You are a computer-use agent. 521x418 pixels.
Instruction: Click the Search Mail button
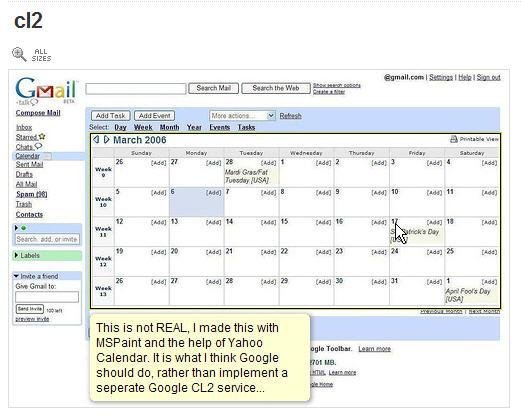(213, 88)
